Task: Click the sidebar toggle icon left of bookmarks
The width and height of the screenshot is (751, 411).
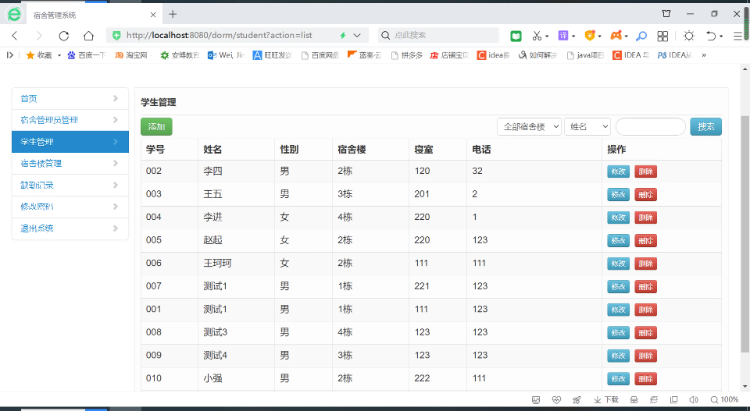Action: point(10,55)
